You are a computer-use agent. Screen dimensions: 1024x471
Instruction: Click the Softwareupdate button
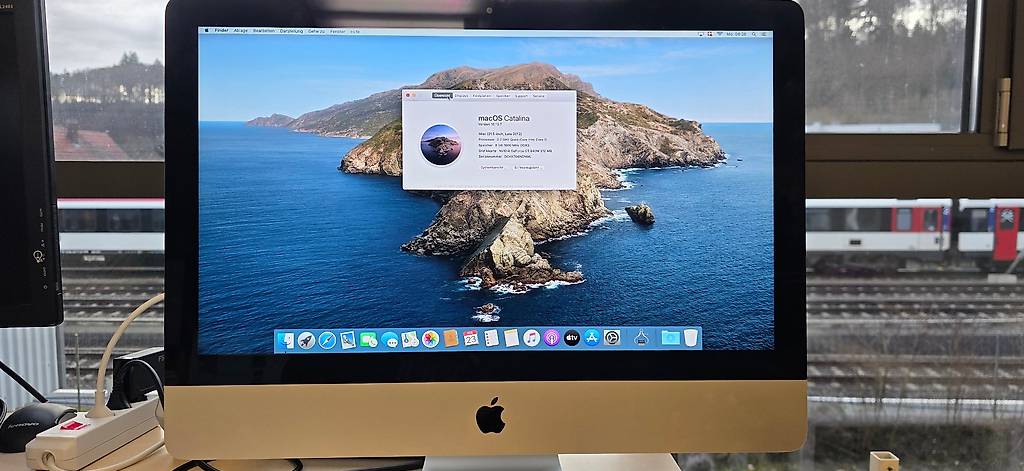528,167
